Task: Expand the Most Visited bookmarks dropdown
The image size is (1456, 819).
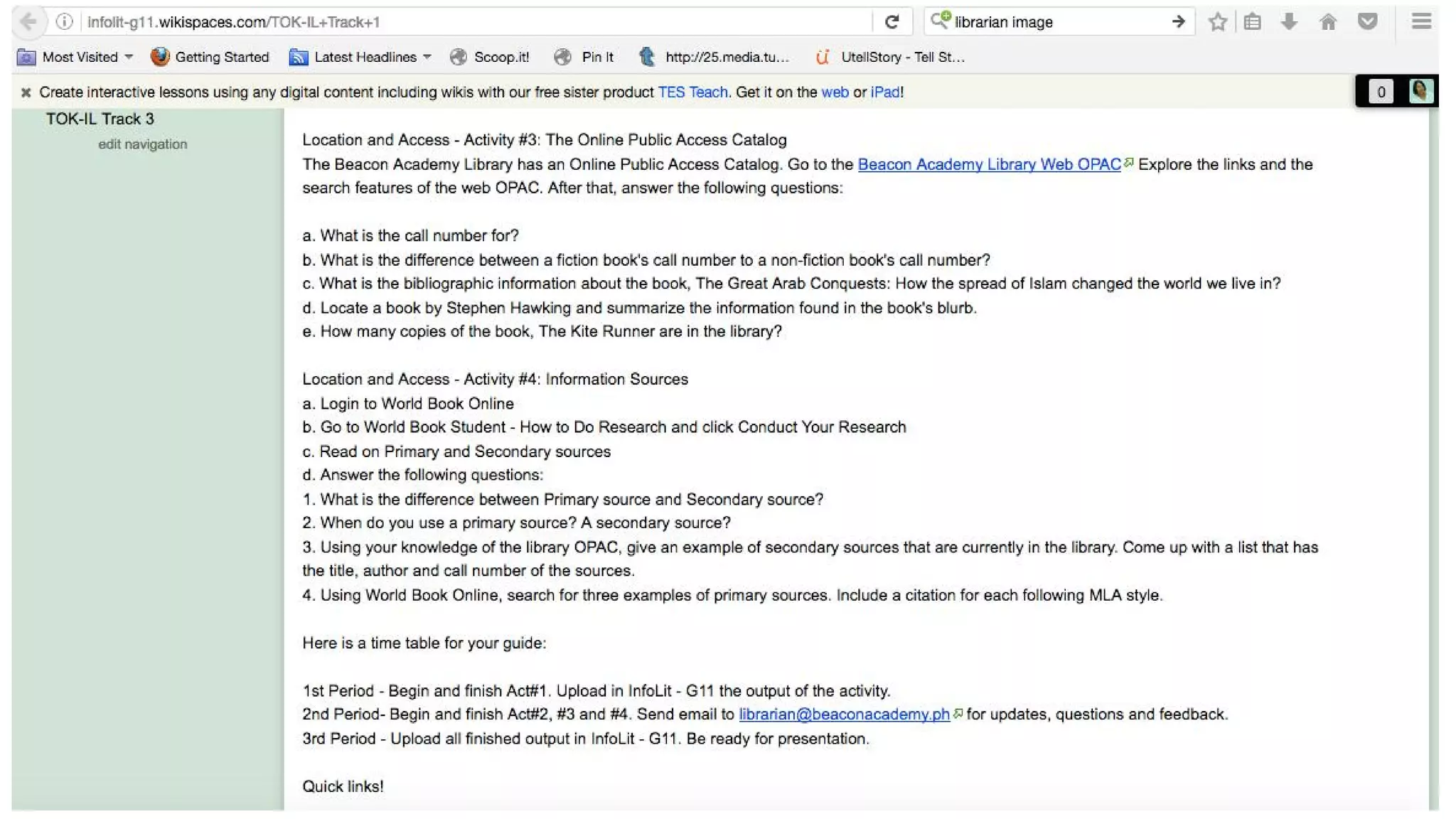Action: tap(129, 57)
